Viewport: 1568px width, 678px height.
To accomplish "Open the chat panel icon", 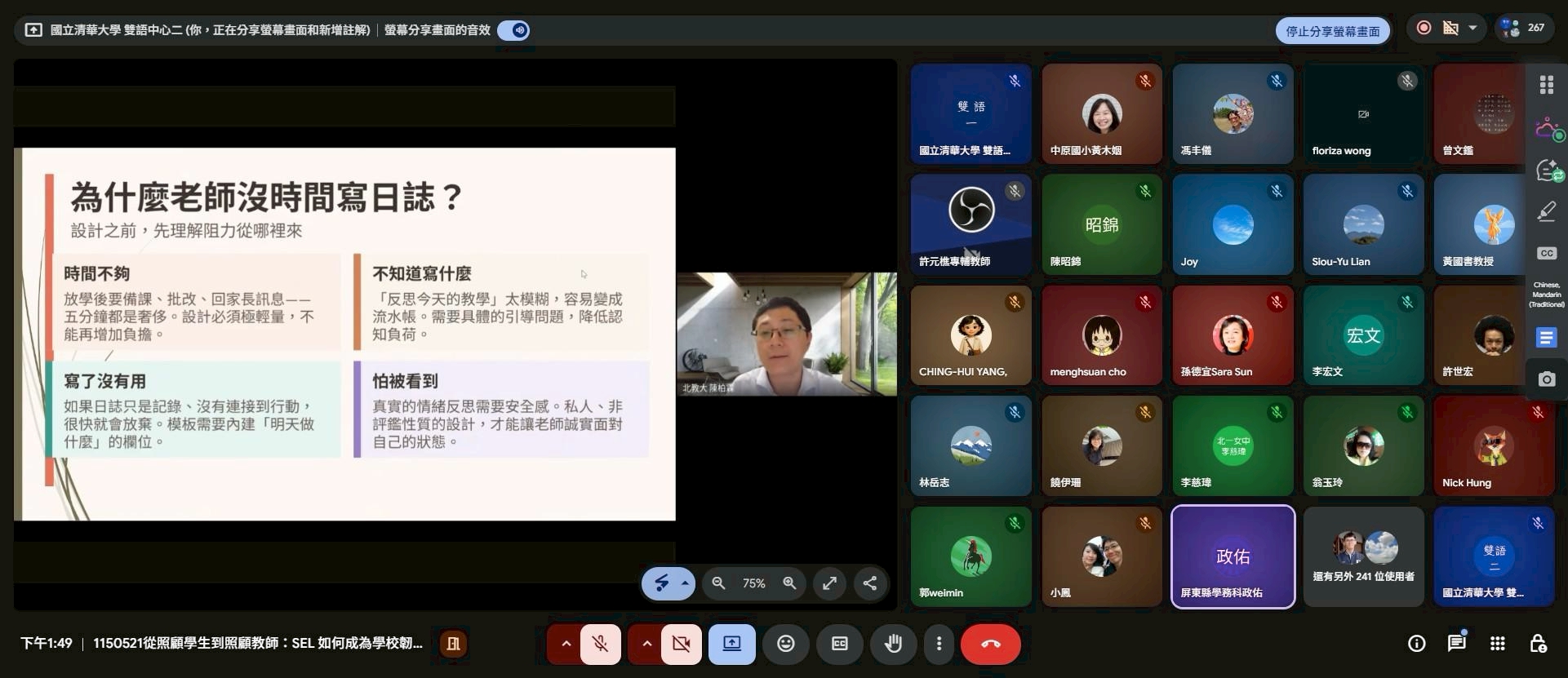I will click(x=1457, y=644).
